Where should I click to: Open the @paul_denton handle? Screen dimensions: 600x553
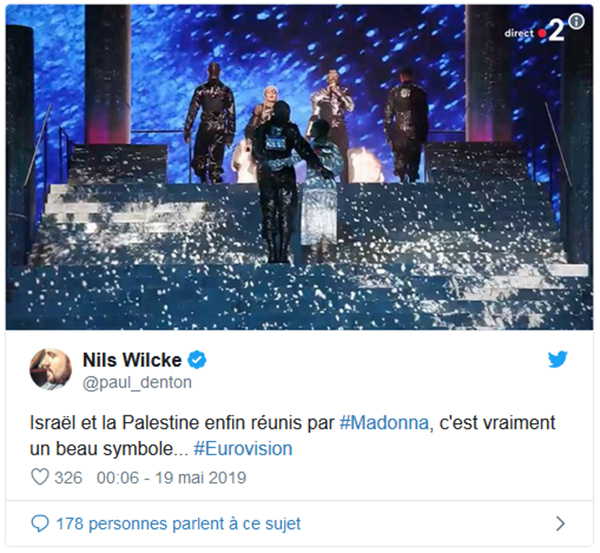click(137, 382)
